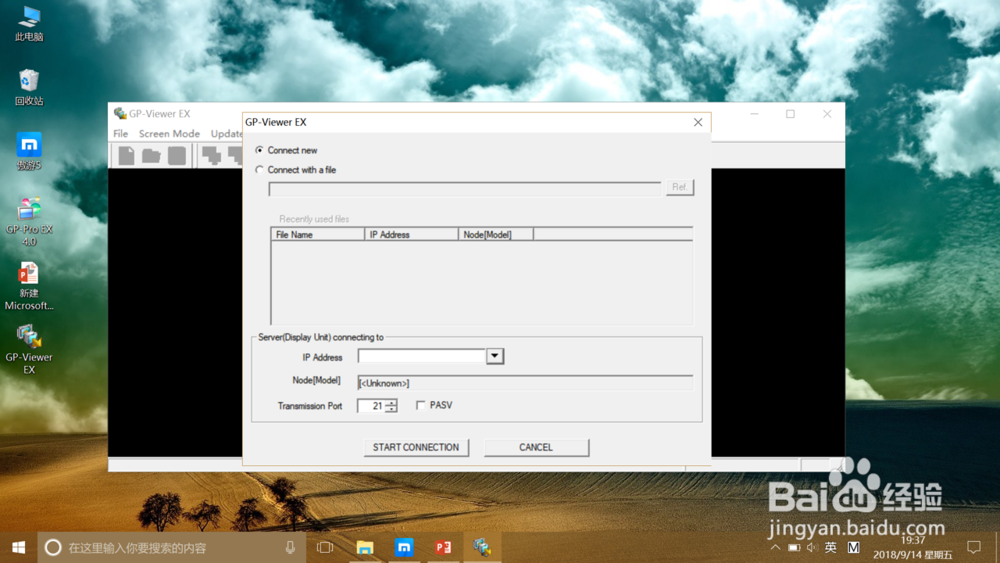The width and height of the screenshot is (1000, 563).
Task: Open the This PC desktop icon
Action: click(29, 24)
